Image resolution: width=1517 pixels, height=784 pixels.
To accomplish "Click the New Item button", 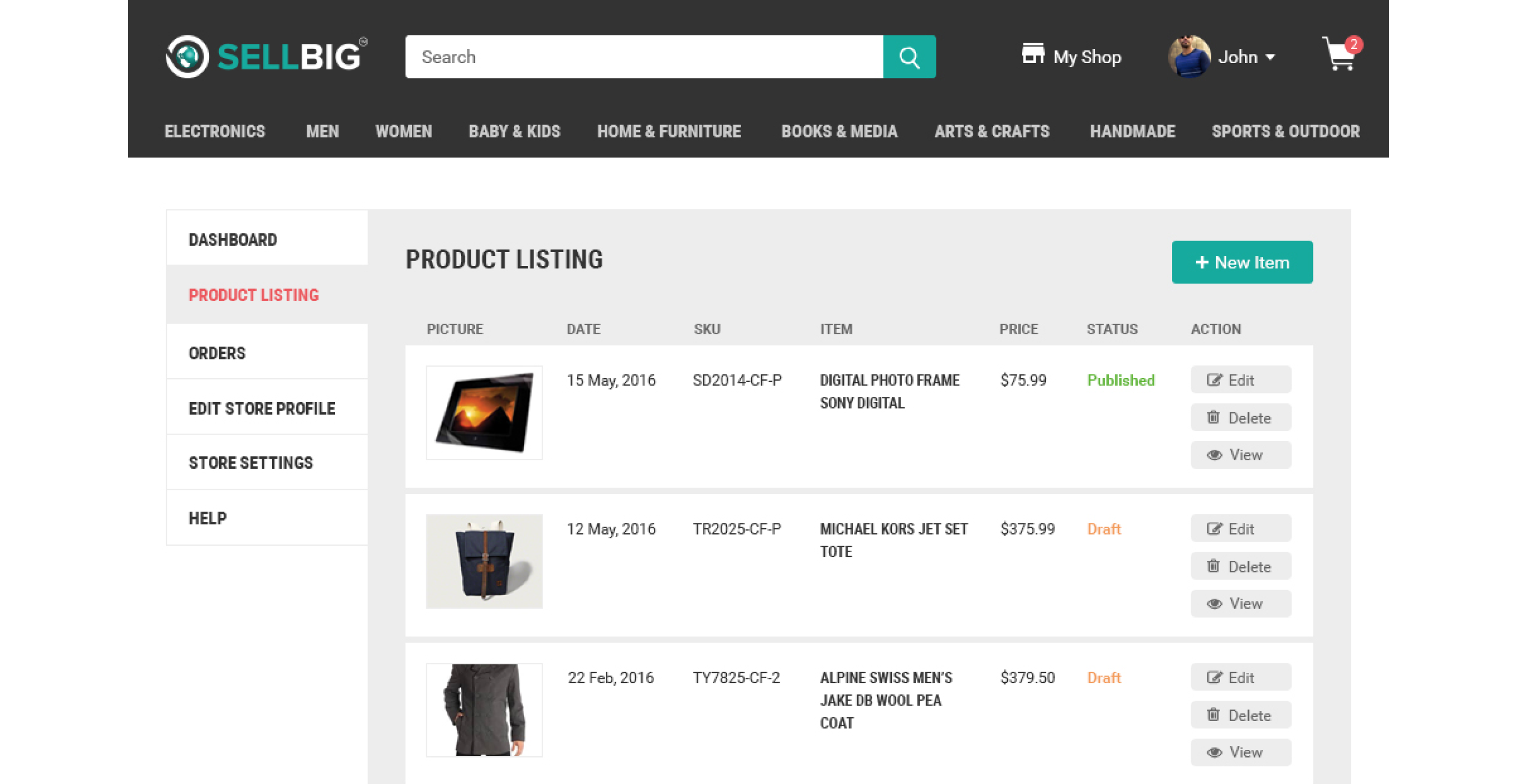I will click(x=1241, y=262).
